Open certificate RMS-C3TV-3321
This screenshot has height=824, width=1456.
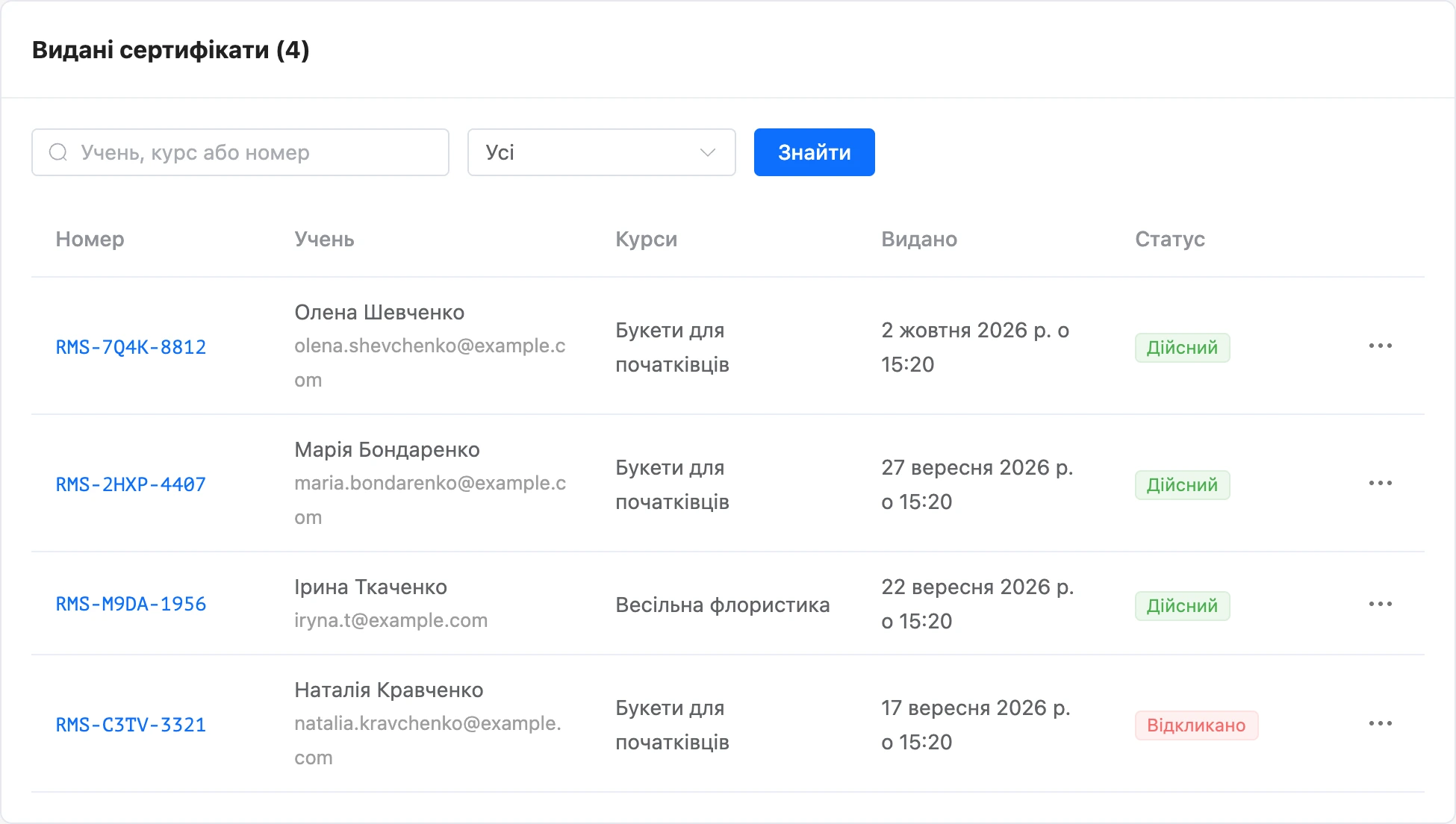131,725
